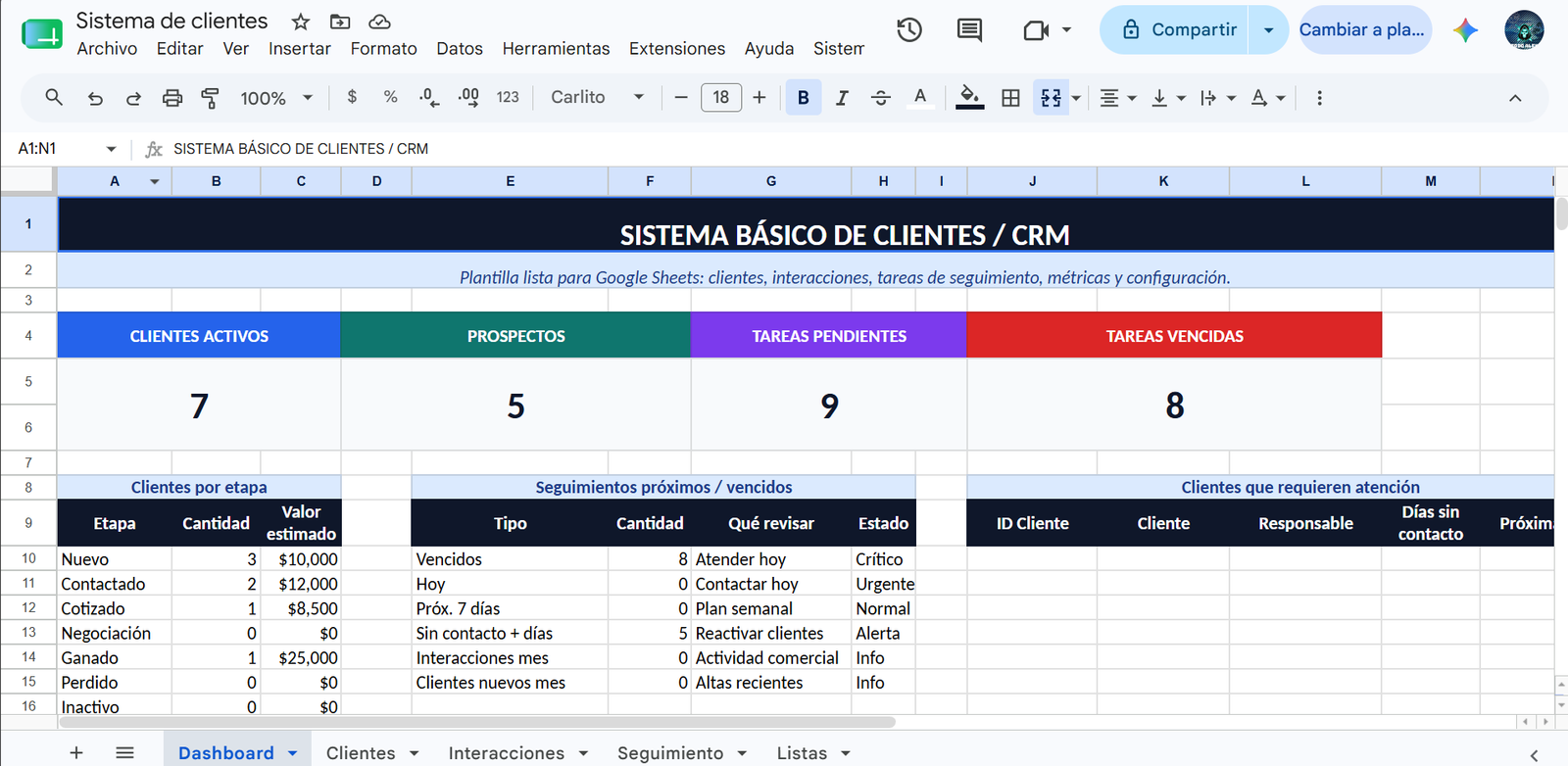Switch to the Listas sheet tab

(802, 752)
